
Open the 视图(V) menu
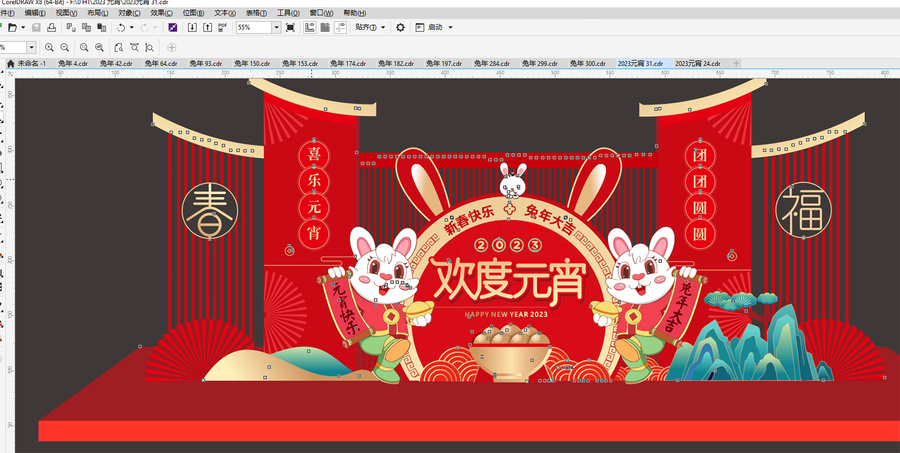pos(67,13)
